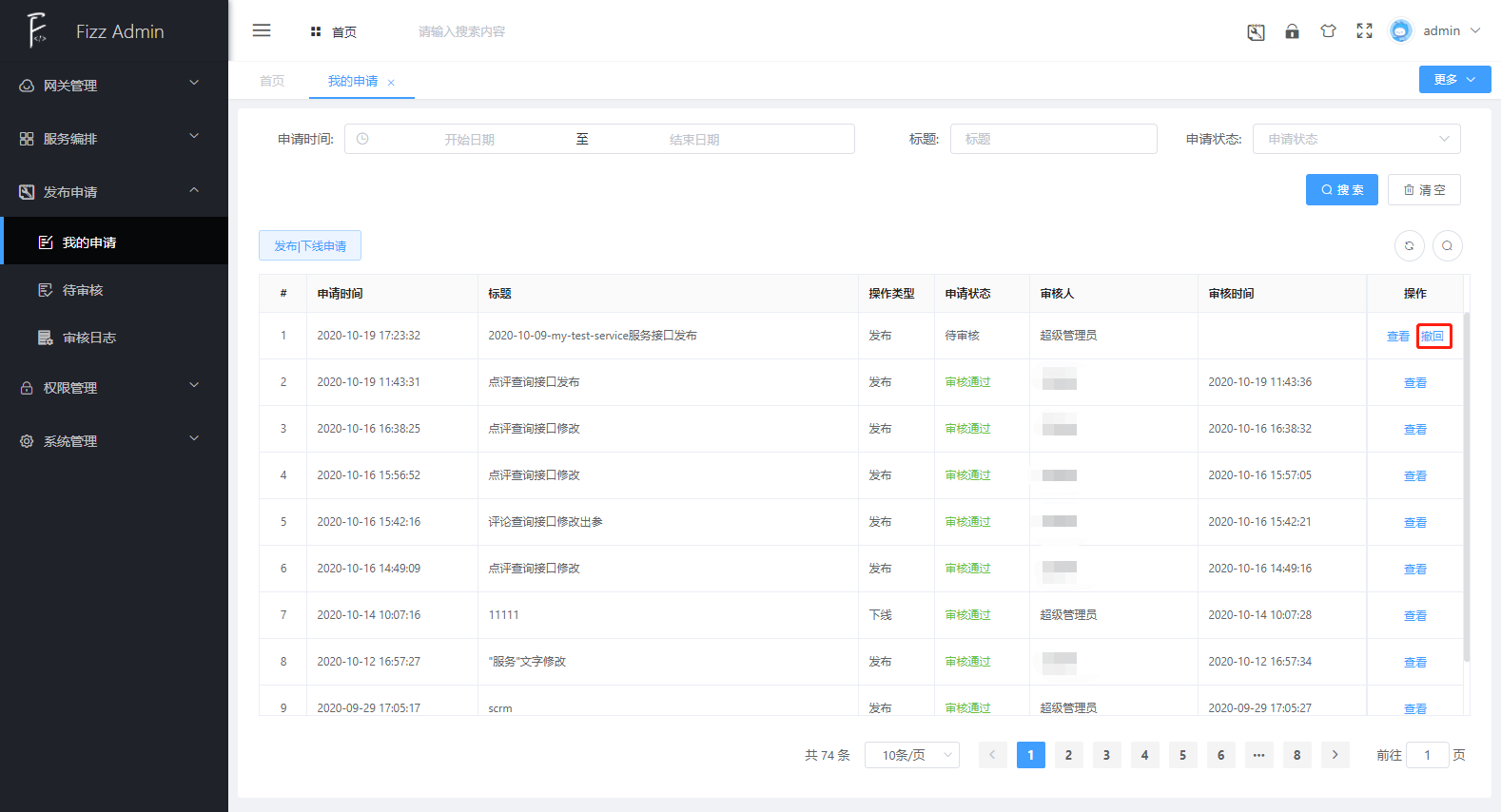Click the gateway management sidebar icon
The height and width of the screenshot is (812, 1501).
coord(27,86)
